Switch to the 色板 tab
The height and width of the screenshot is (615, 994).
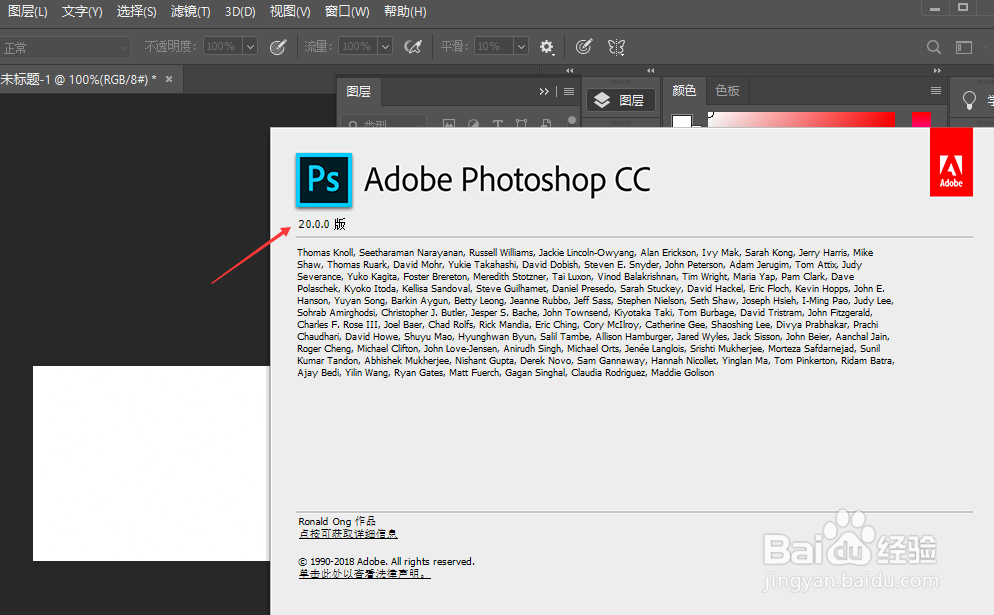click(726, 91)
